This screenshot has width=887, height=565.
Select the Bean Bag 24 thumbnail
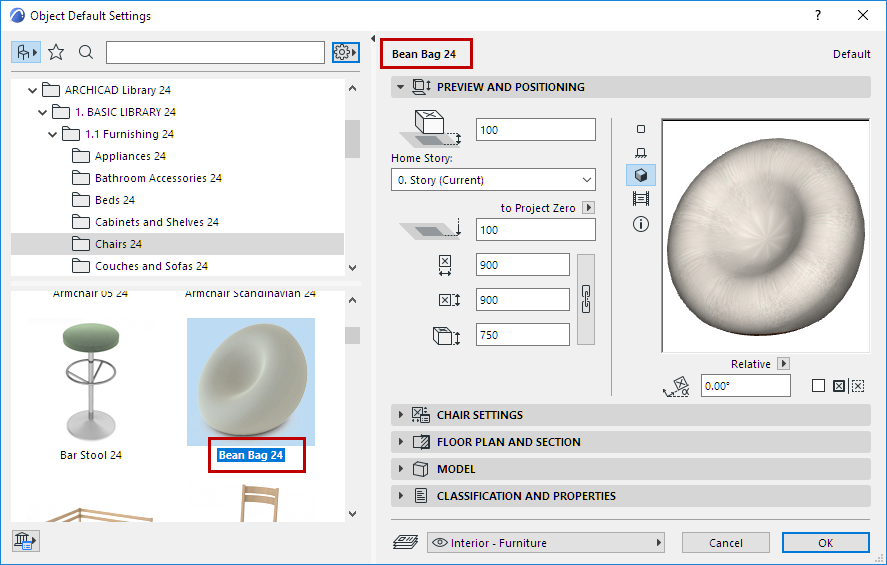pyautogui.click(x=251, y=382)
